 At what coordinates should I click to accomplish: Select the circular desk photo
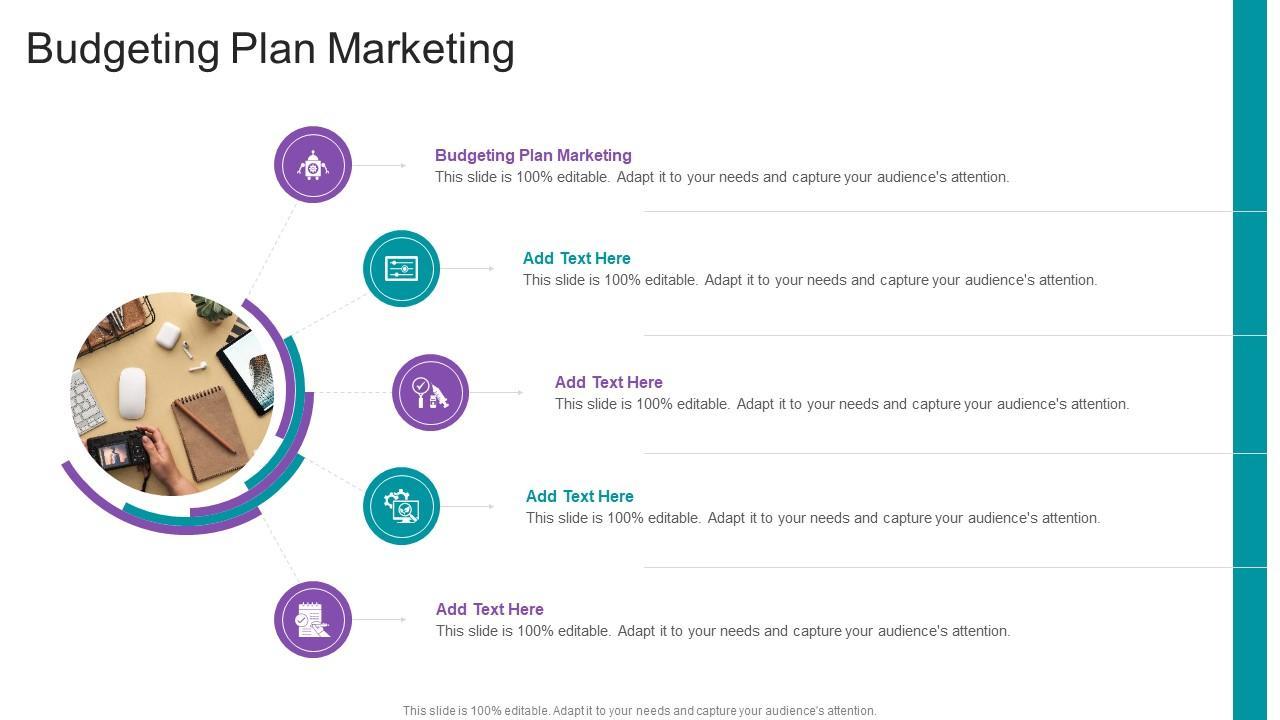[x=172, y=394]
